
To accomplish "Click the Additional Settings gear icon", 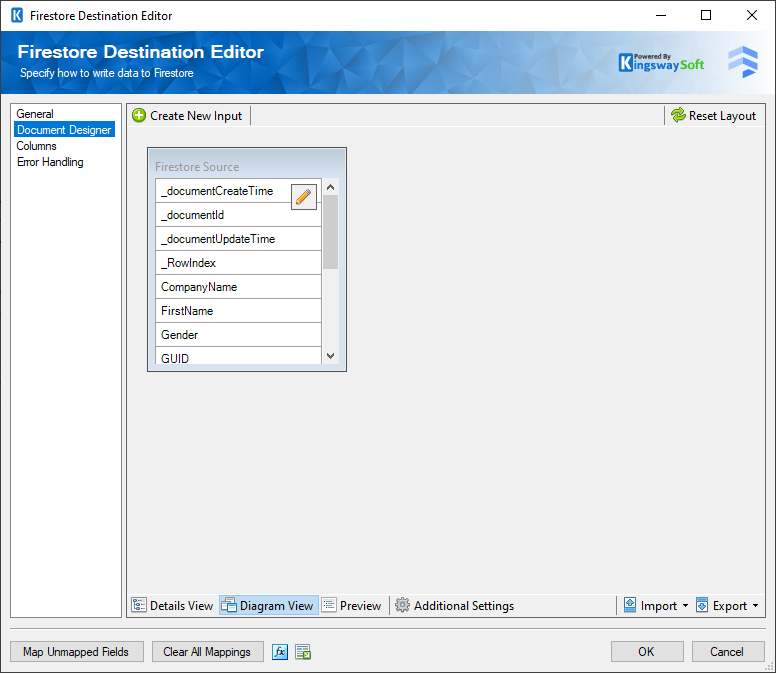I will [402, 605].
